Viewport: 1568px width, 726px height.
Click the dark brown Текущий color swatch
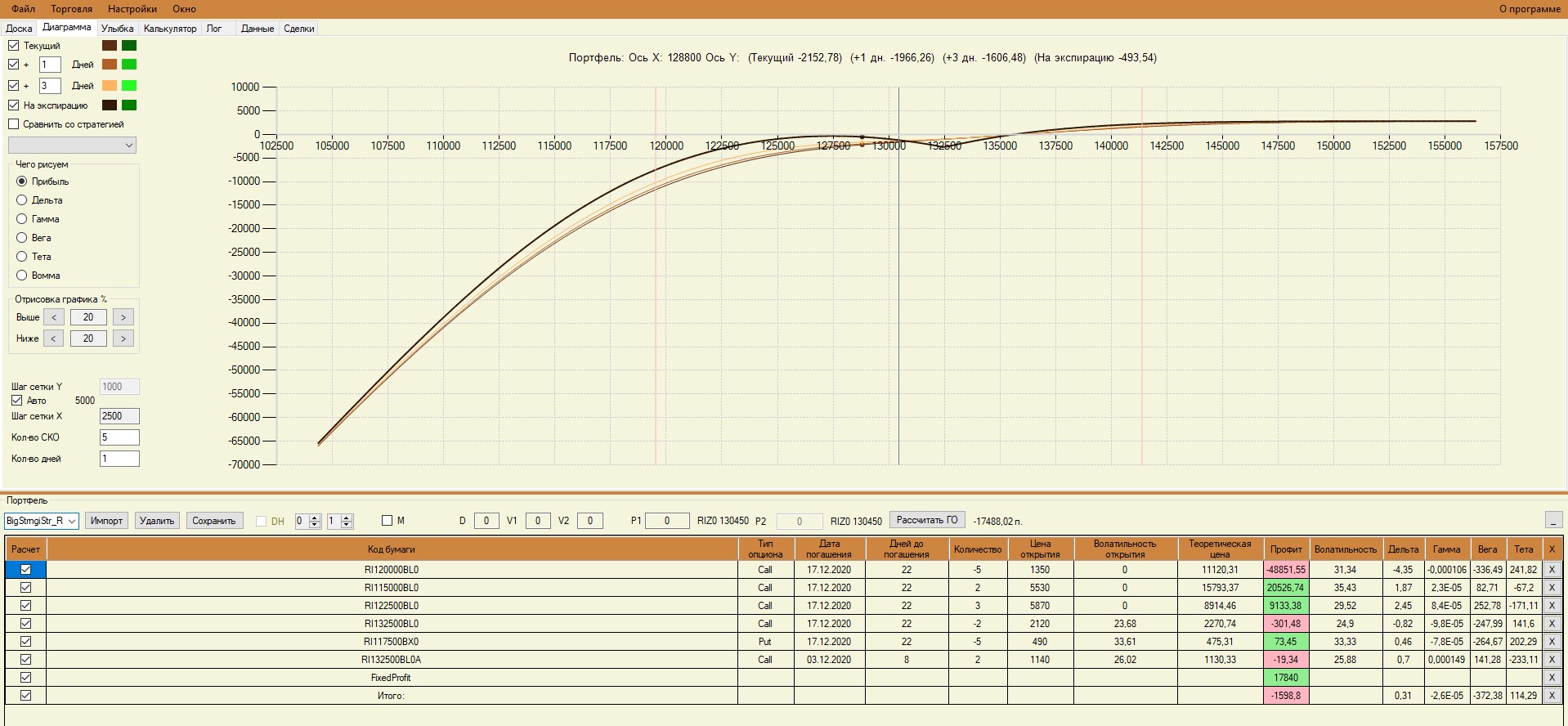(x=110, y=46)
